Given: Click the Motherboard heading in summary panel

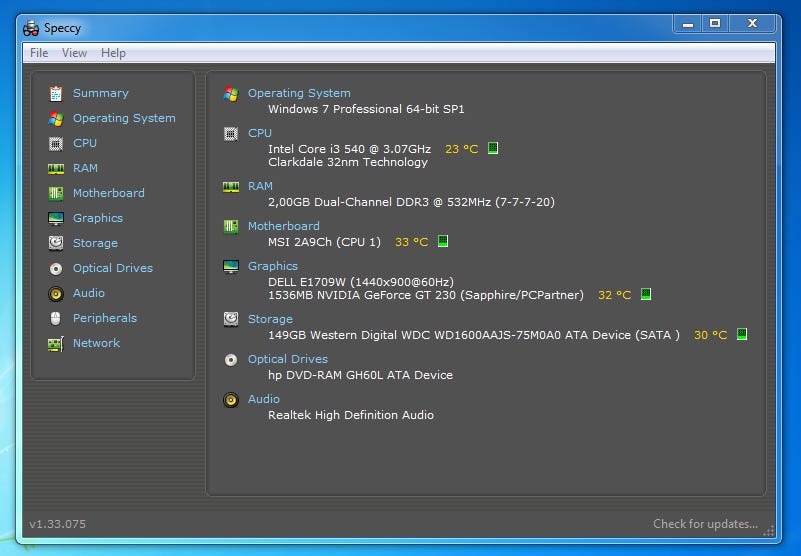Looking at the screenshot, I should [x=284, y=226].
